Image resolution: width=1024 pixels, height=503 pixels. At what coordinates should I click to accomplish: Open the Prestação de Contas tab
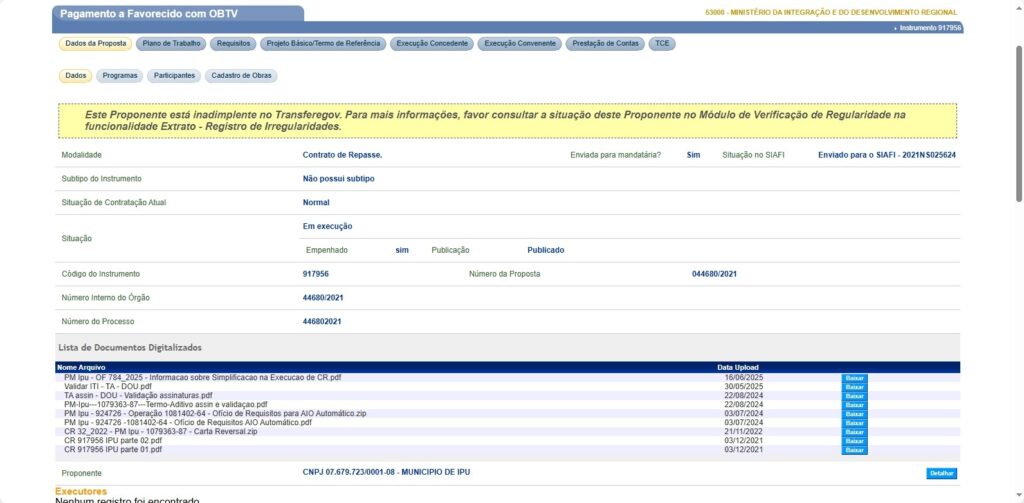605,44
